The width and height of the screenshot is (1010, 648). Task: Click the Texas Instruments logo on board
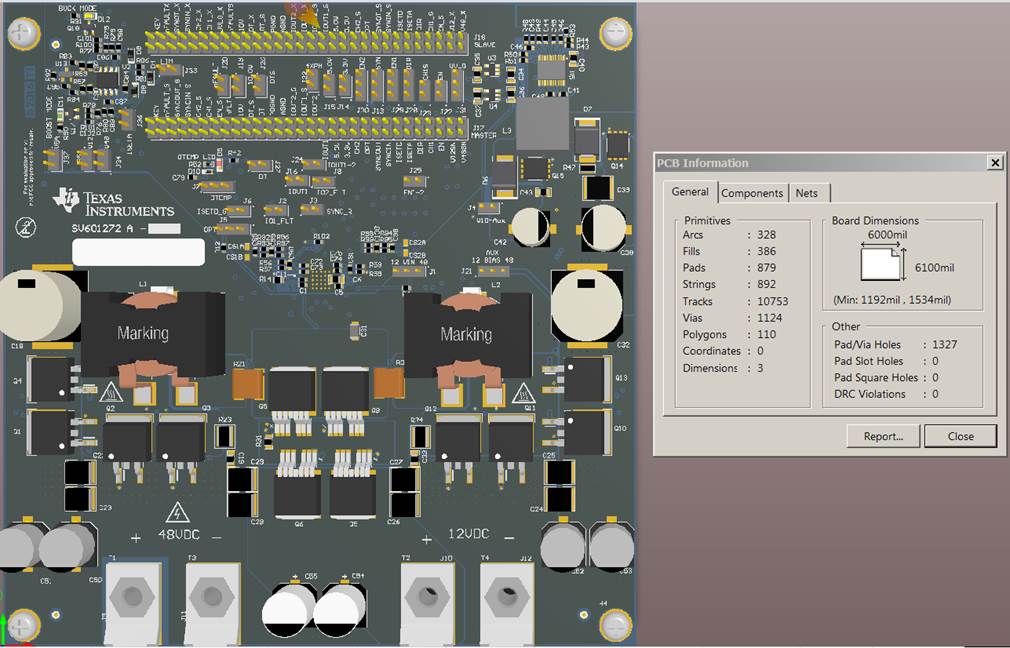[x=114, y=202]
